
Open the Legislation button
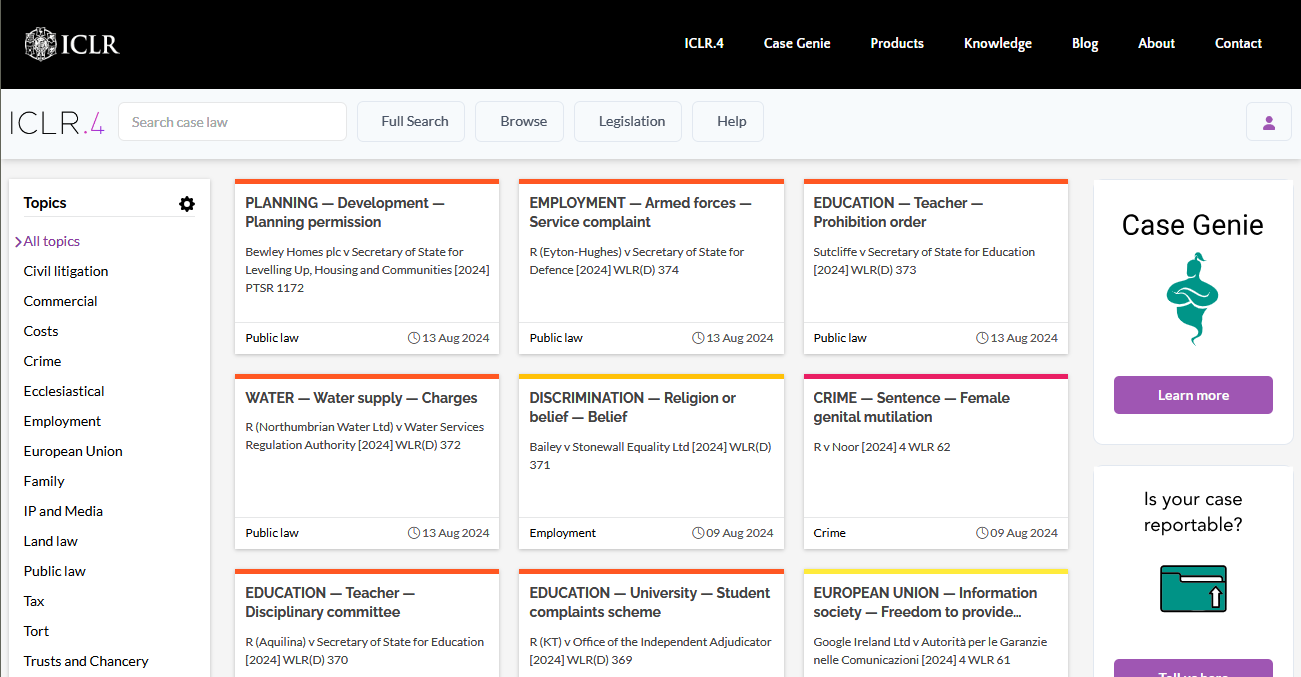coord(631,122)
